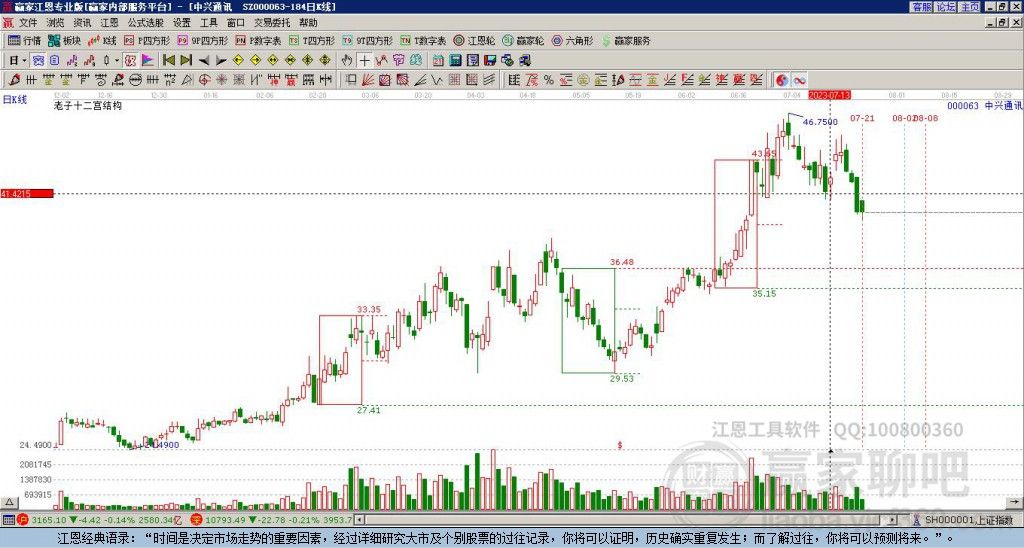
Task: Click the 论坛 forum button
Action: click(x=945, y=6)
